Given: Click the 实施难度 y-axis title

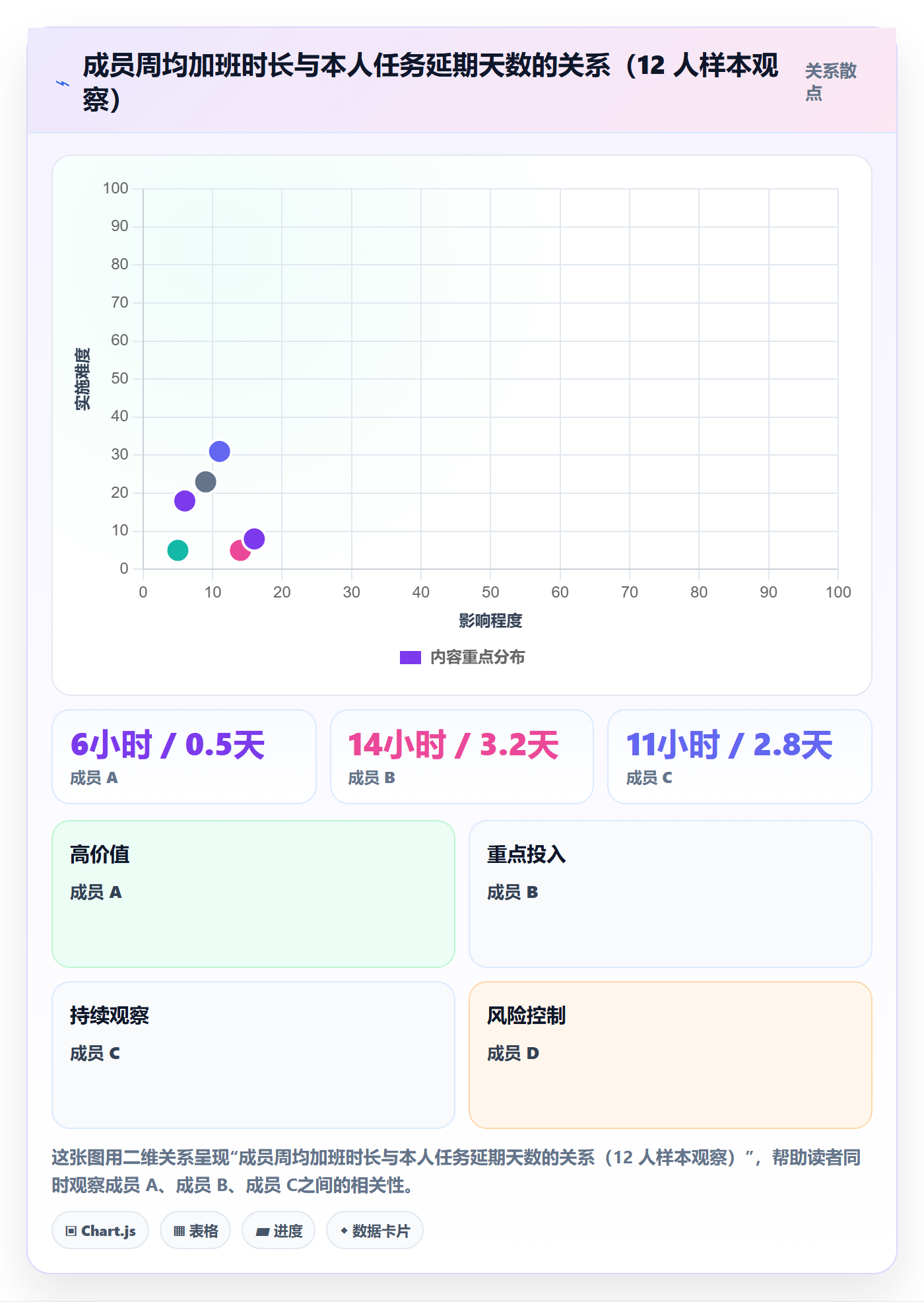Looking at the screenshot, I should pyautogui.click(x=82, y=379).
